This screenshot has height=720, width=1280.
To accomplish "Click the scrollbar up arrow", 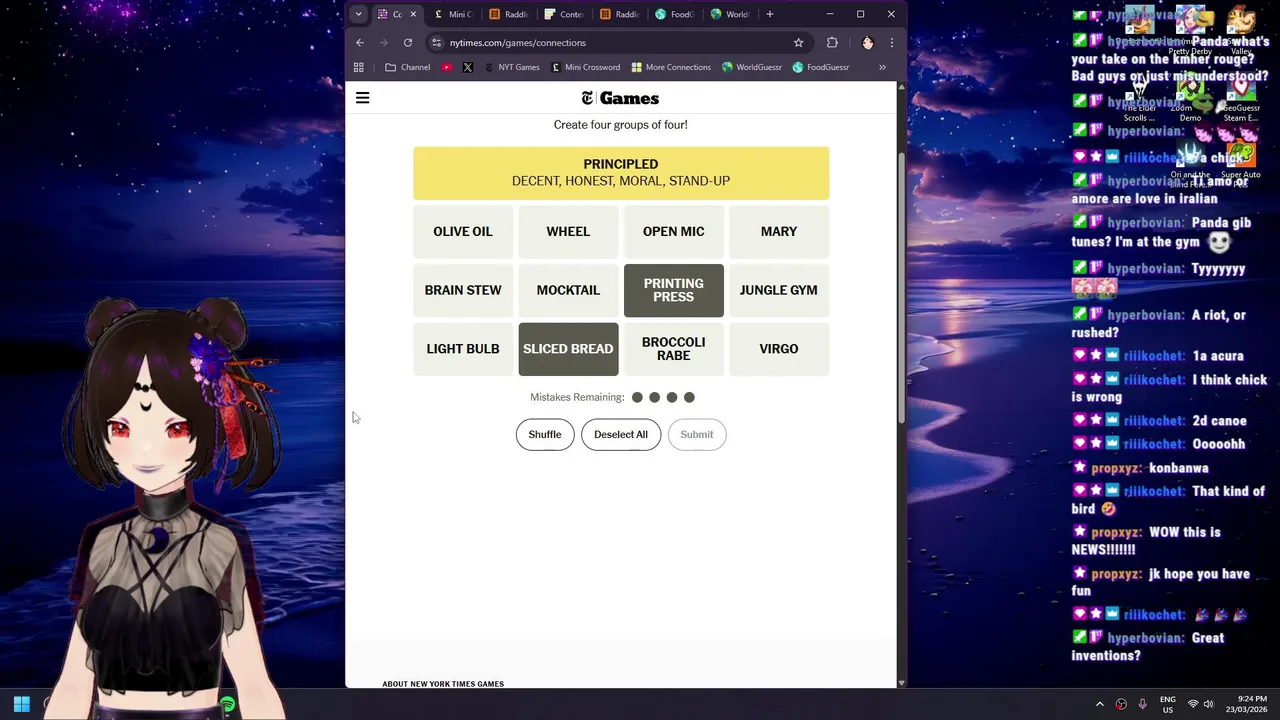I will 902,87.
